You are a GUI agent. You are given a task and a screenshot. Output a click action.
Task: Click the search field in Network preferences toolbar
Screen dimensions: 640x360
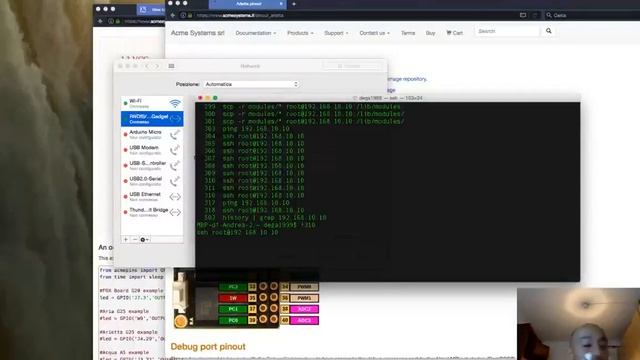353,66
